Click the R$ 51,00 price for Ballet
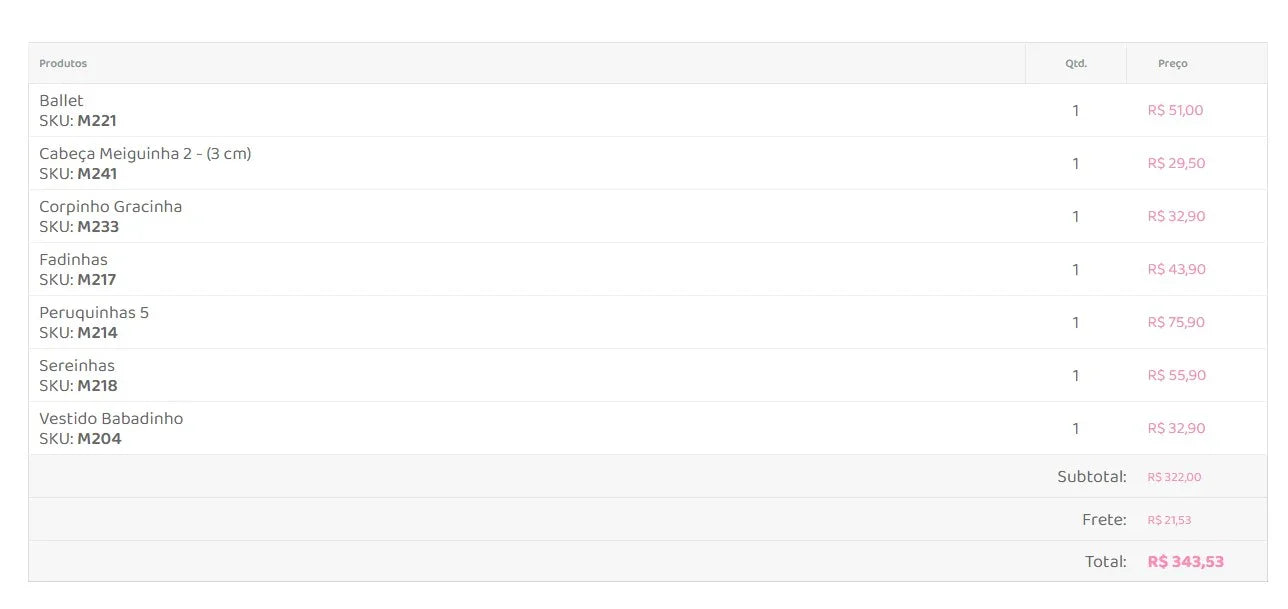Image resolution: width=1288 pixels, height=609 pixels. coord(1175,111)
